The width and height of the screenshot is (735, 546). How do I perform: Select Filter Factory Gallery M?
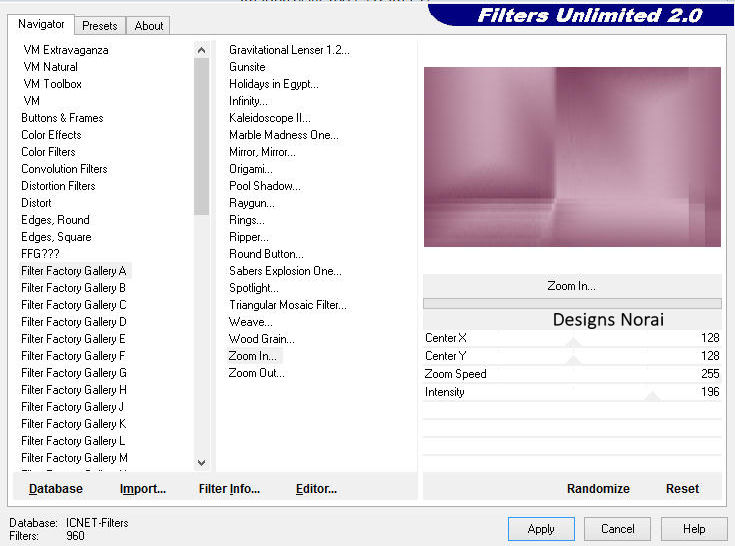click(74, 458)
